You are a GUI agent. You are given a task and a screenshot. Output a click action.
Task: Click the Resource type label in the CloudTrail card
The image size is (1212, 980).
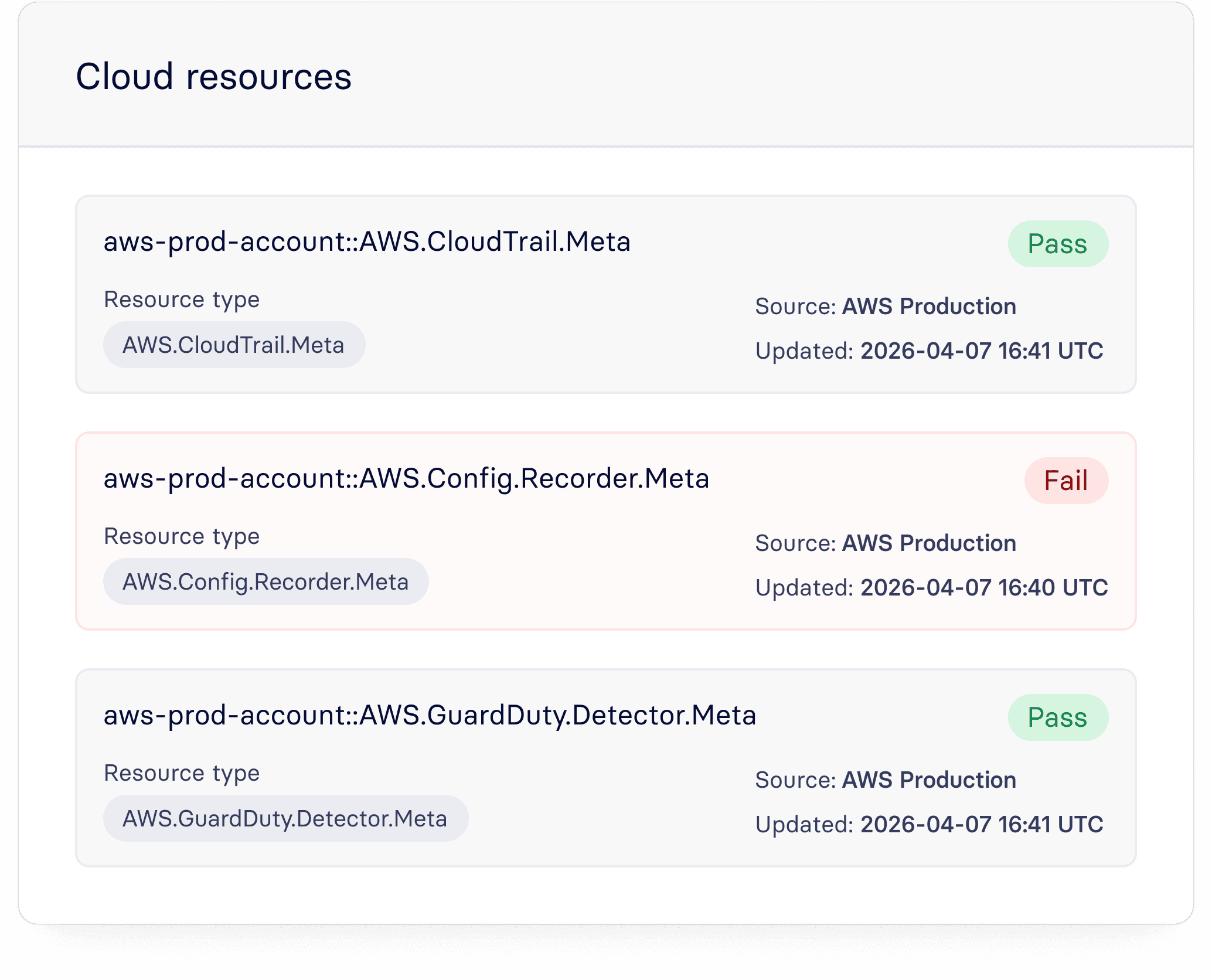coord(182,300)
